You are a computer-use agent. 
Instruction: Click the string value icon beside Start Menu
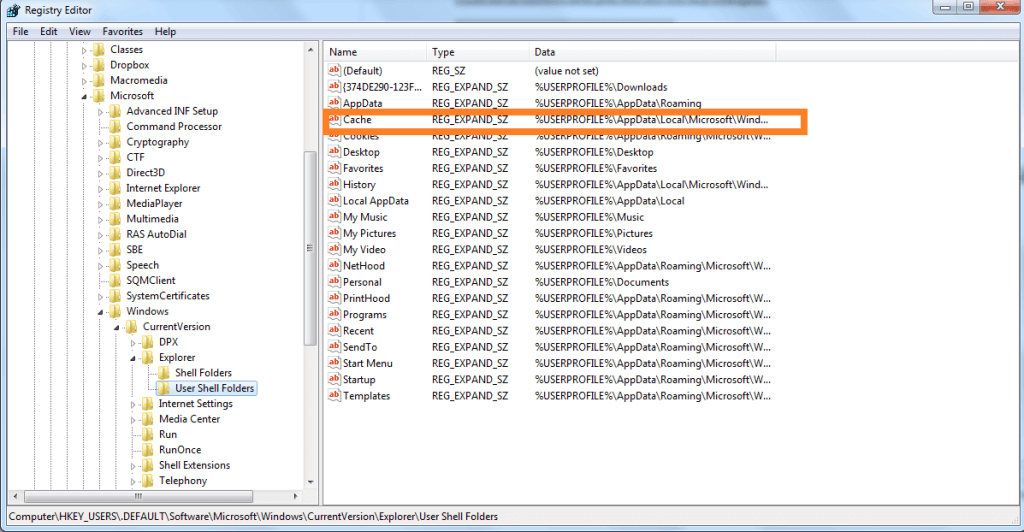coord(334,364)
